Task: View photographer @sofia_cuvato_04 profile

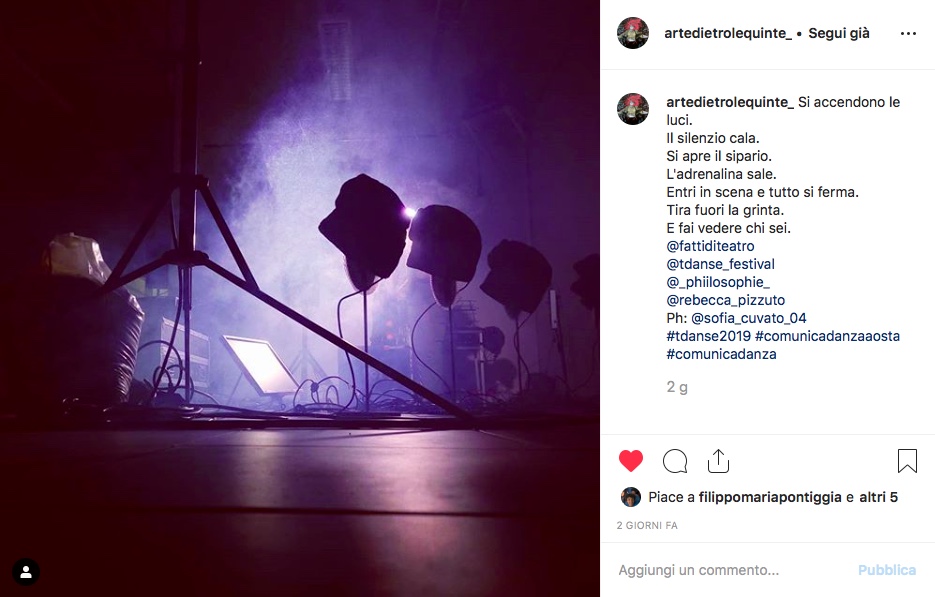Action: tap(748, 318)
